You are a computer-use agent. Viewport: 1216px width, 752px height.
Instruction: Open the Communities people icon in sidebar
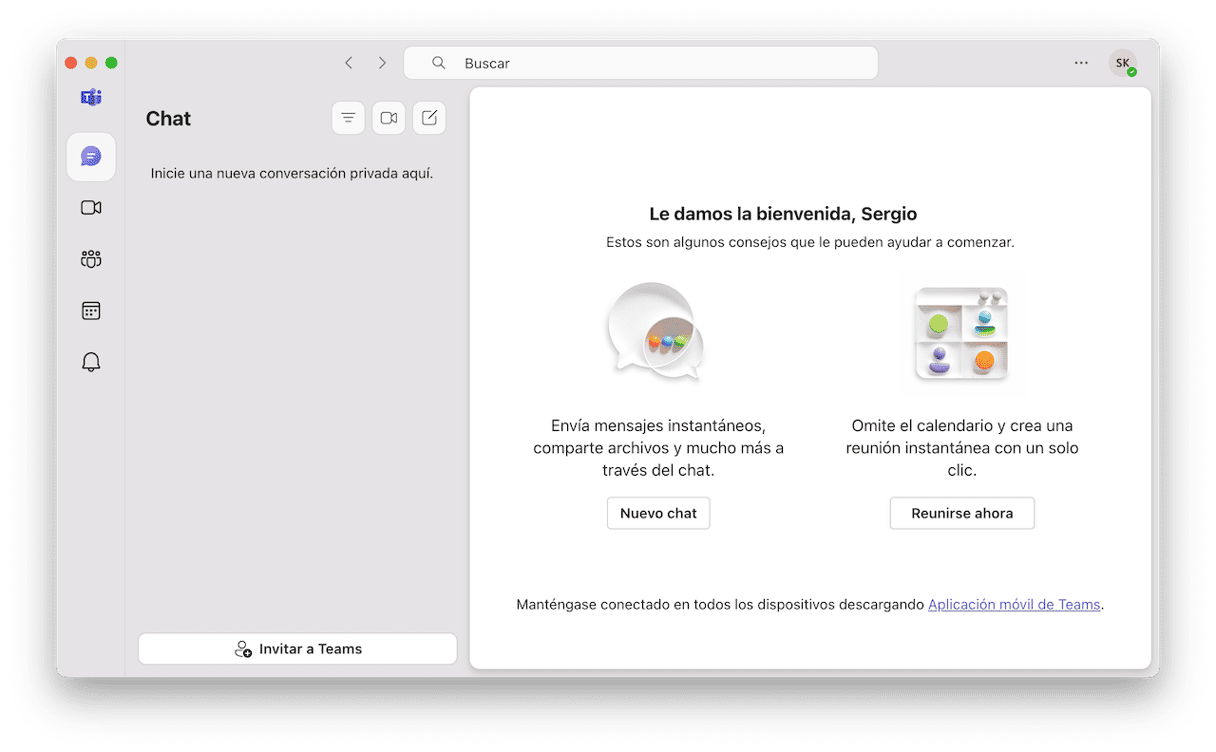91,259
